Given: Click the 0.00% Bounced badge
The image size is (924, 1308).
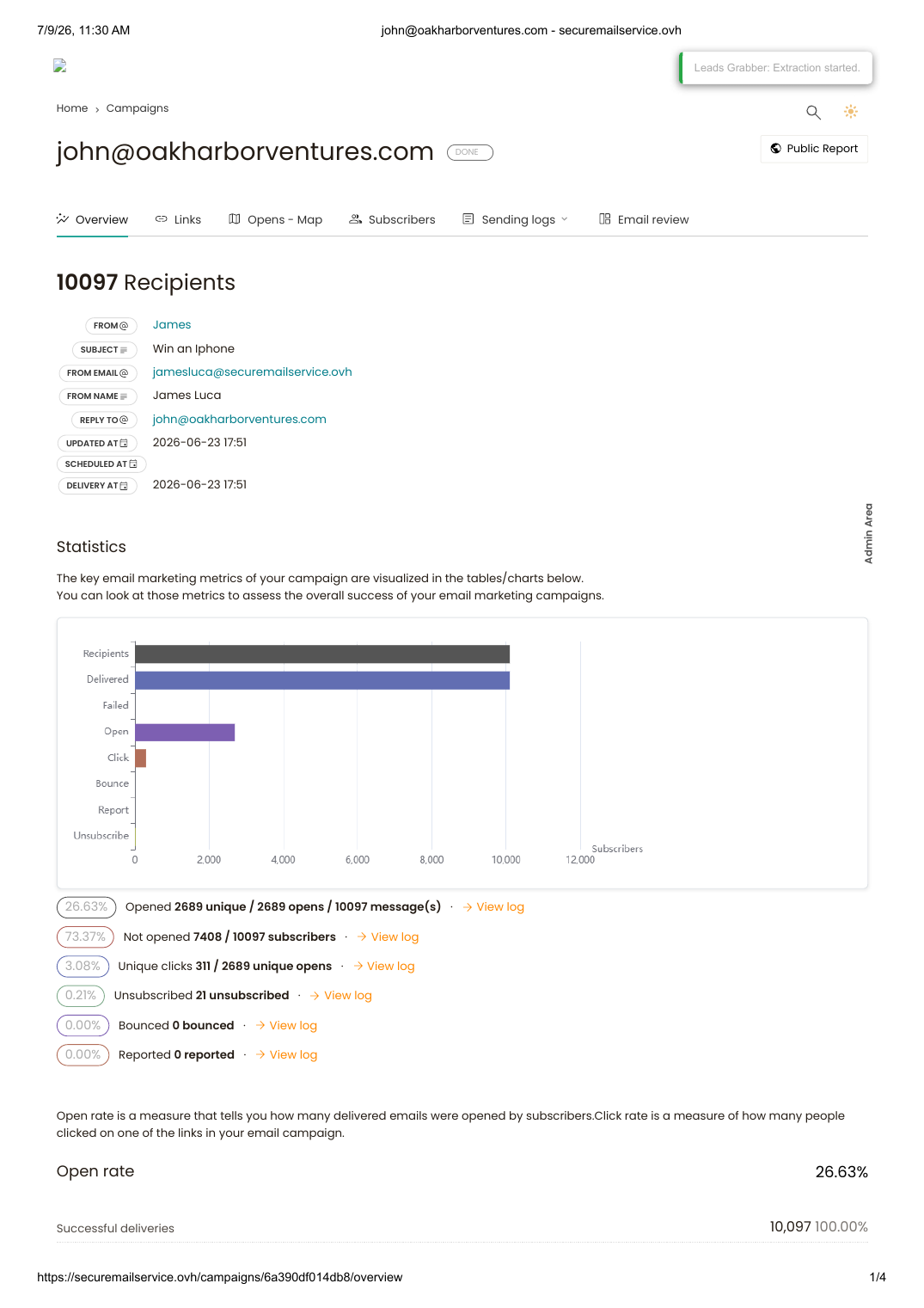Looking at the screenshot, I should [x=83, y=1025].
